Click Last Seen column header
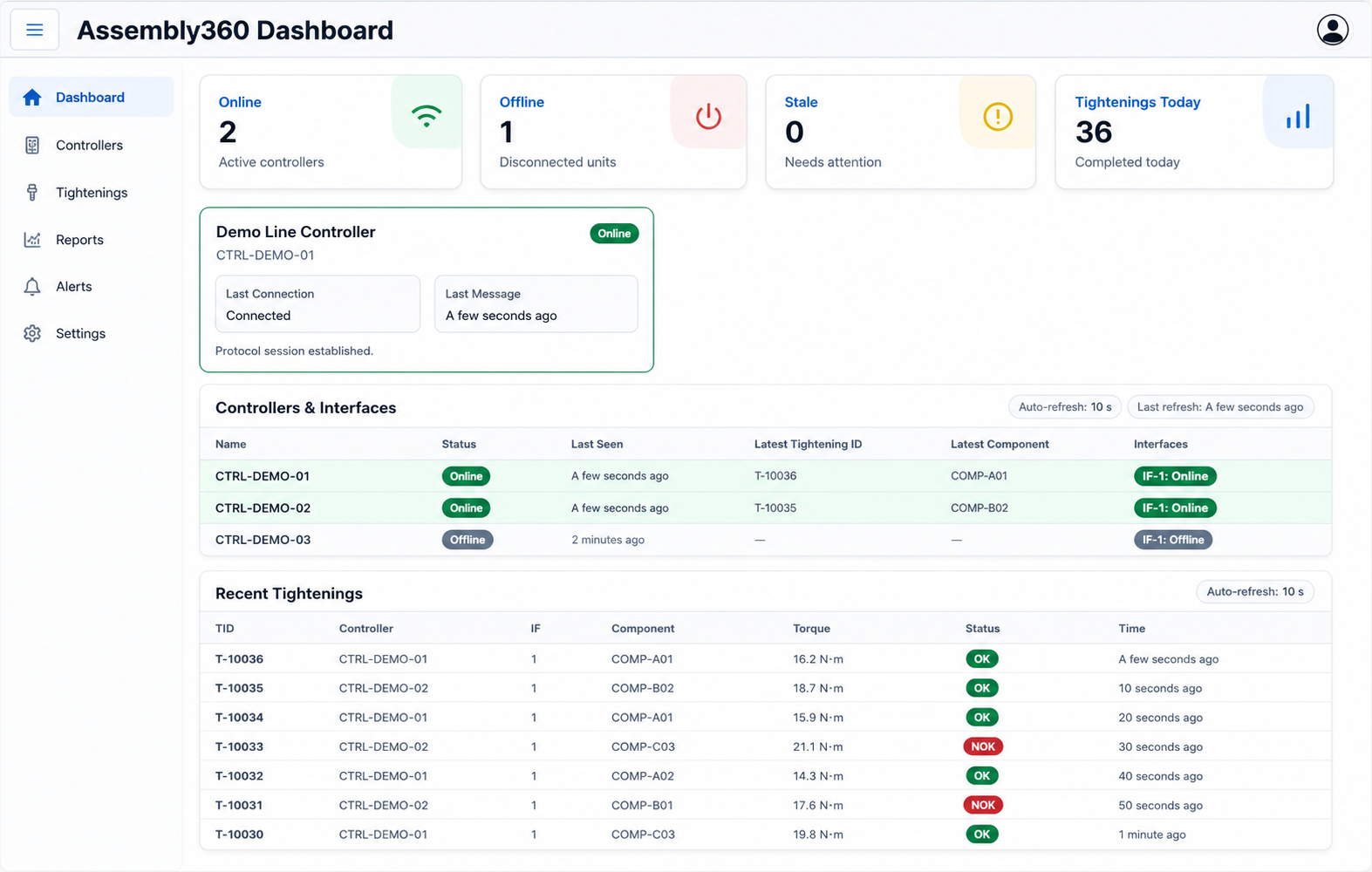 pyautogui.click(x=597, y=444)
